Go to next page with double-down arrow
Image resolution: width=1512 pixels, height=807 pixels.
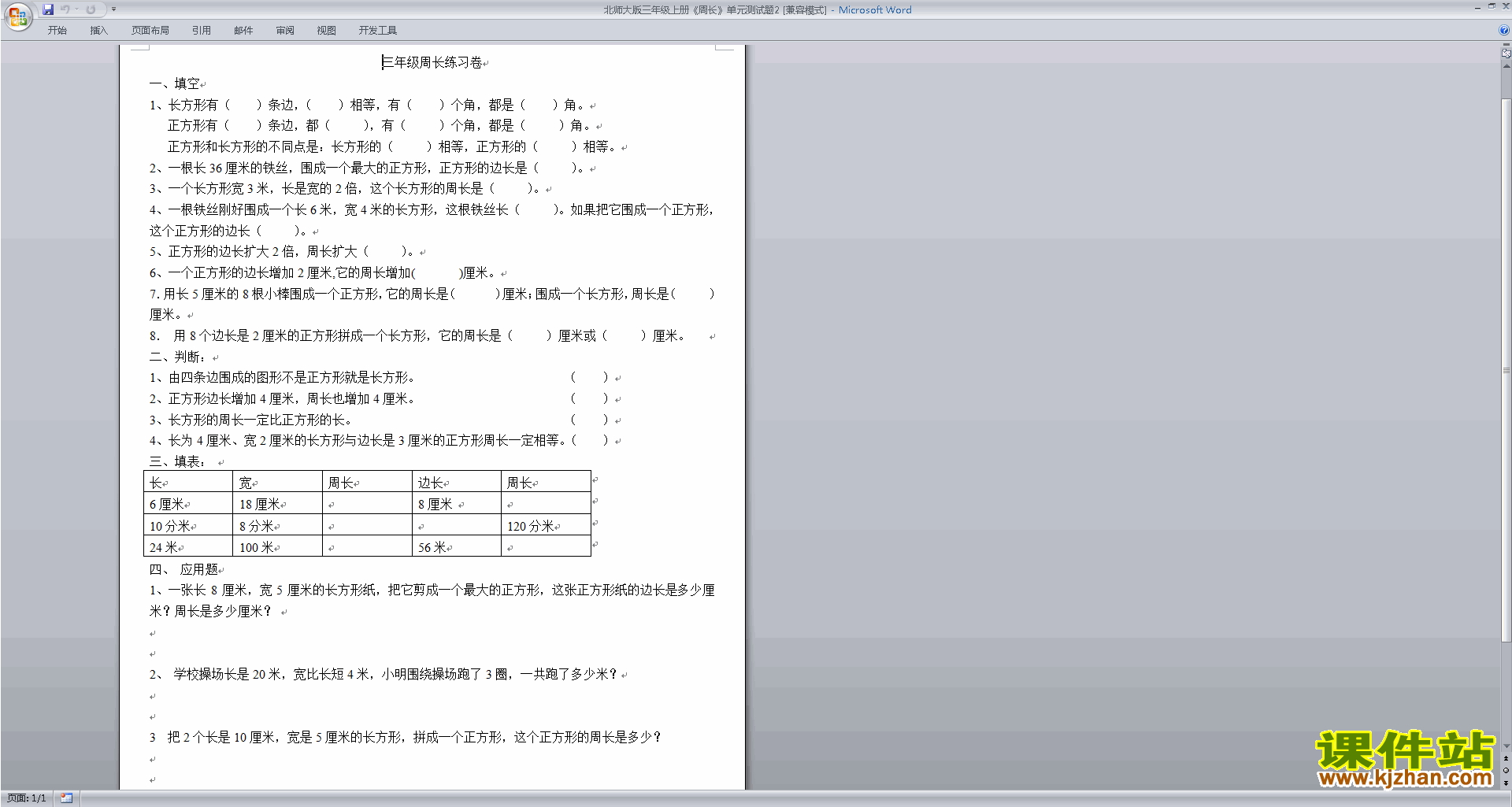[x=1506, y=783]
